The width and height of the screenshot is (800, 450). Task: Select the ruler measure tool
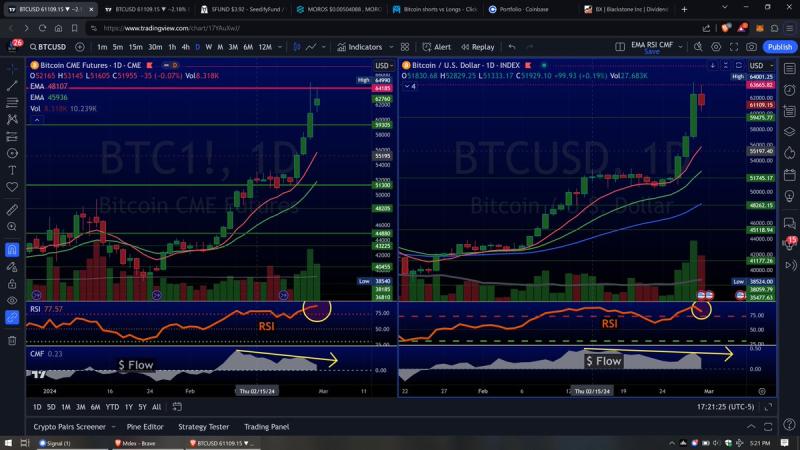tap(12, 210)
